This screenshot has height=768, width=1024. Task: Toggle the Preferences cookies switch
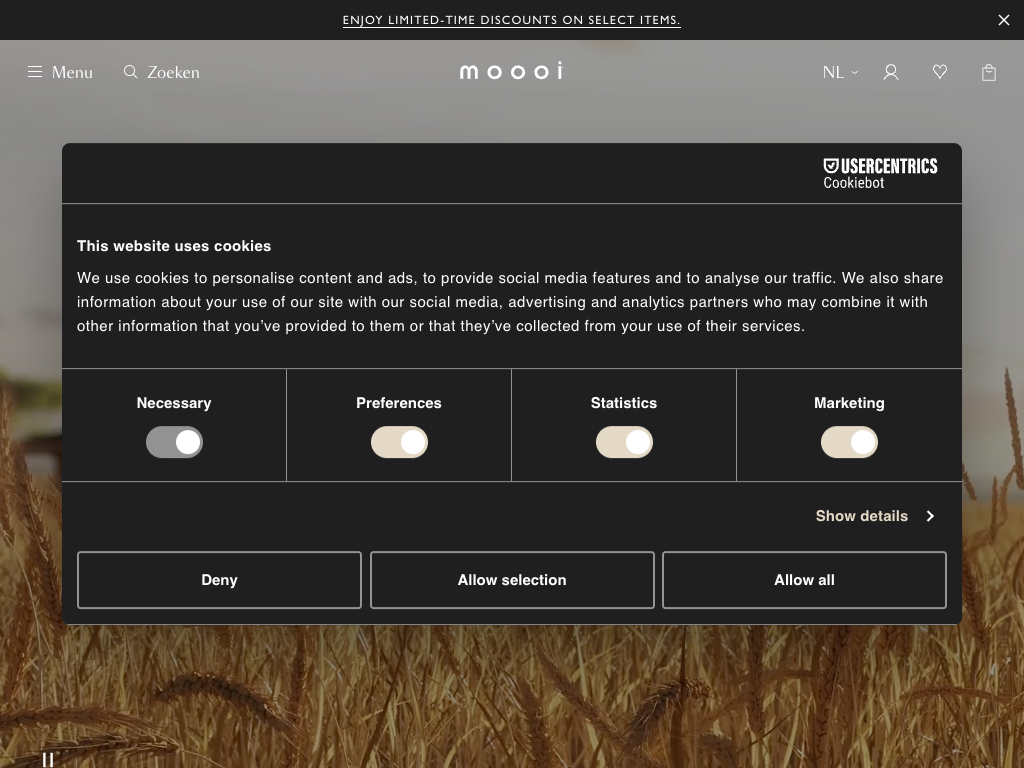[399, 442]
